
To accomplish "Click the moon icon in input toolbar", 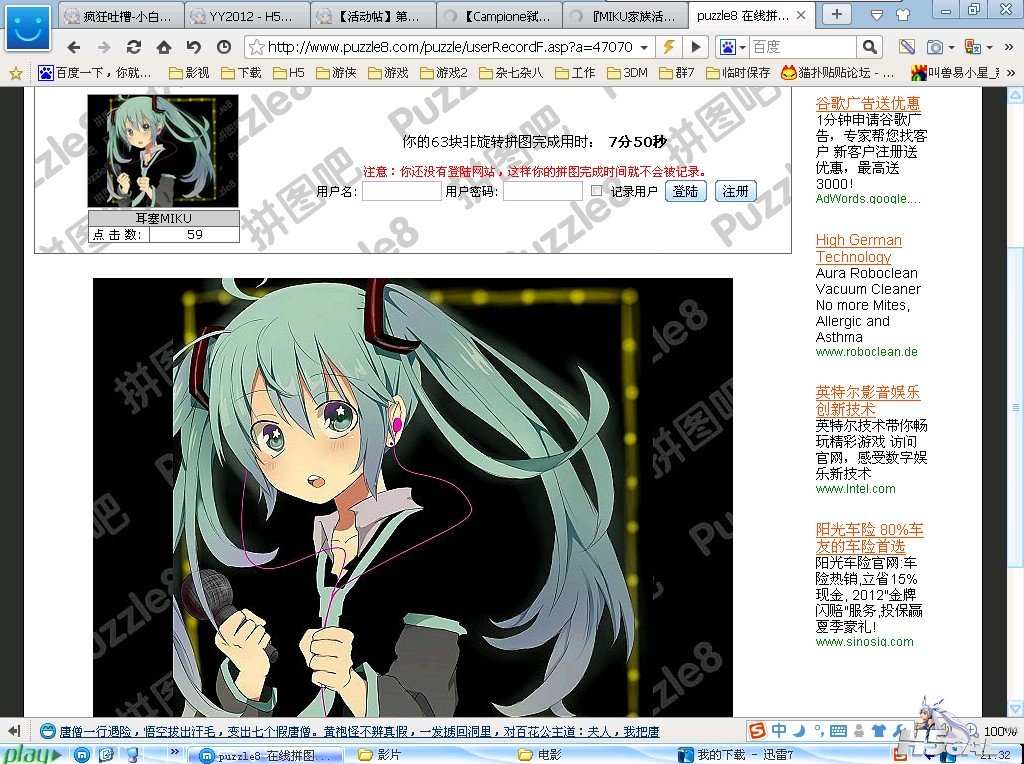I will click(x=798, y=730).
